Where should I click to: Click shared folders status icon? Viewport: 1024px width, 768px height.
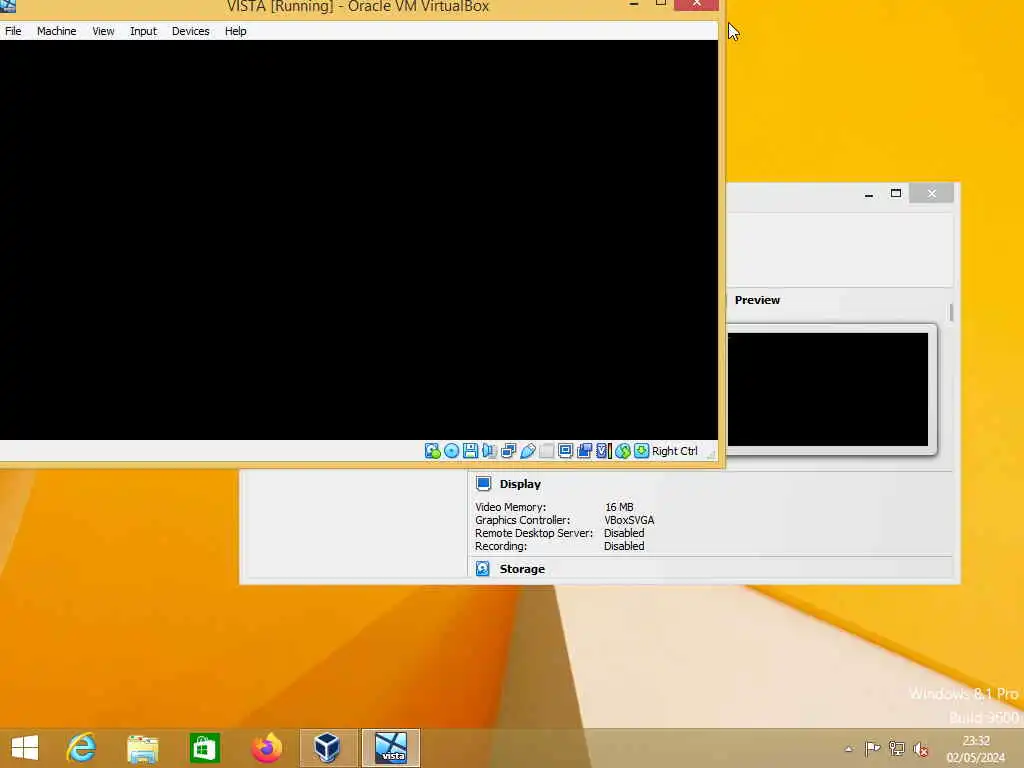tap(547, 451)
